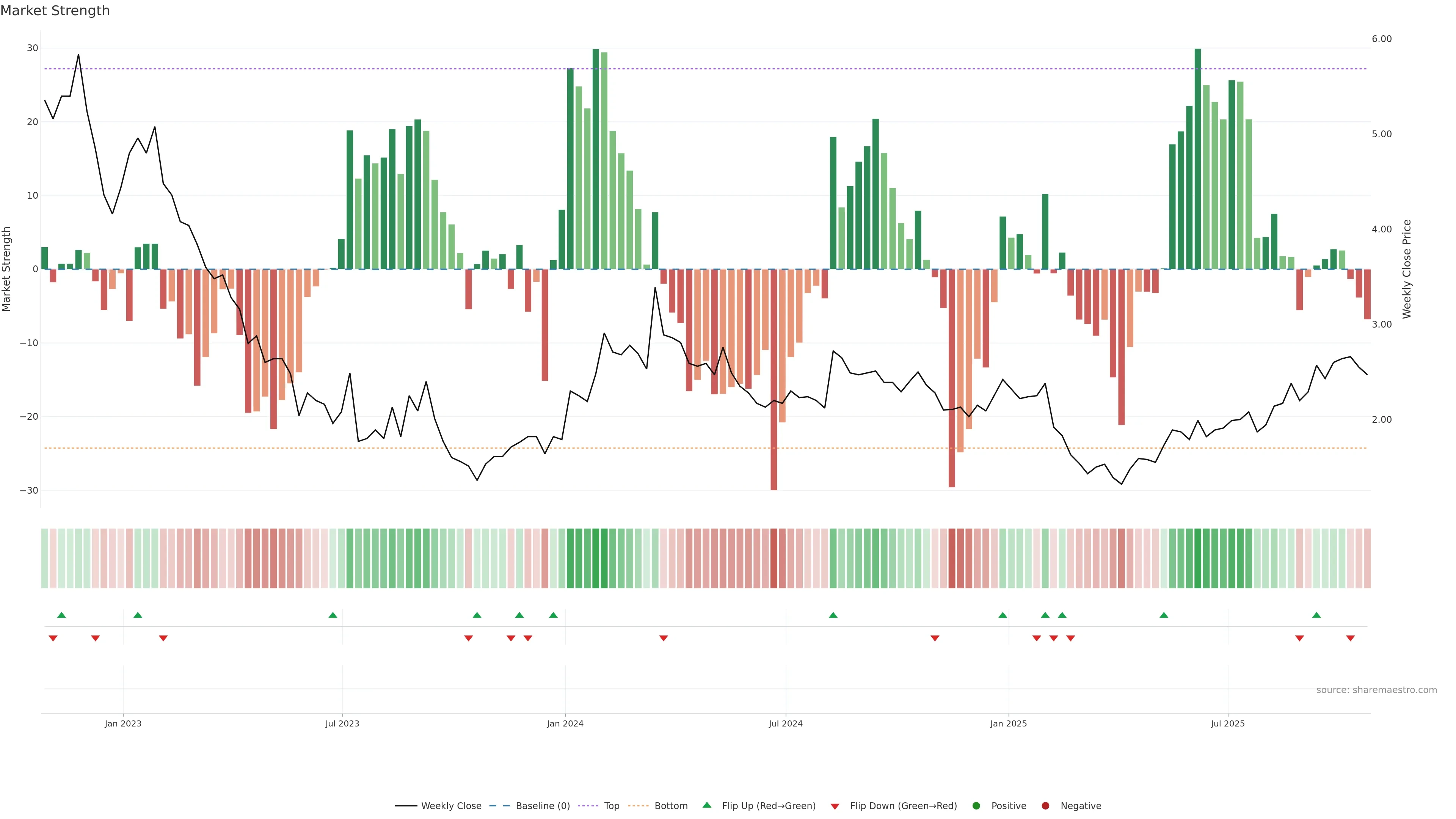Click the rightmost red flip-down triangle marker

[1350, 638]
